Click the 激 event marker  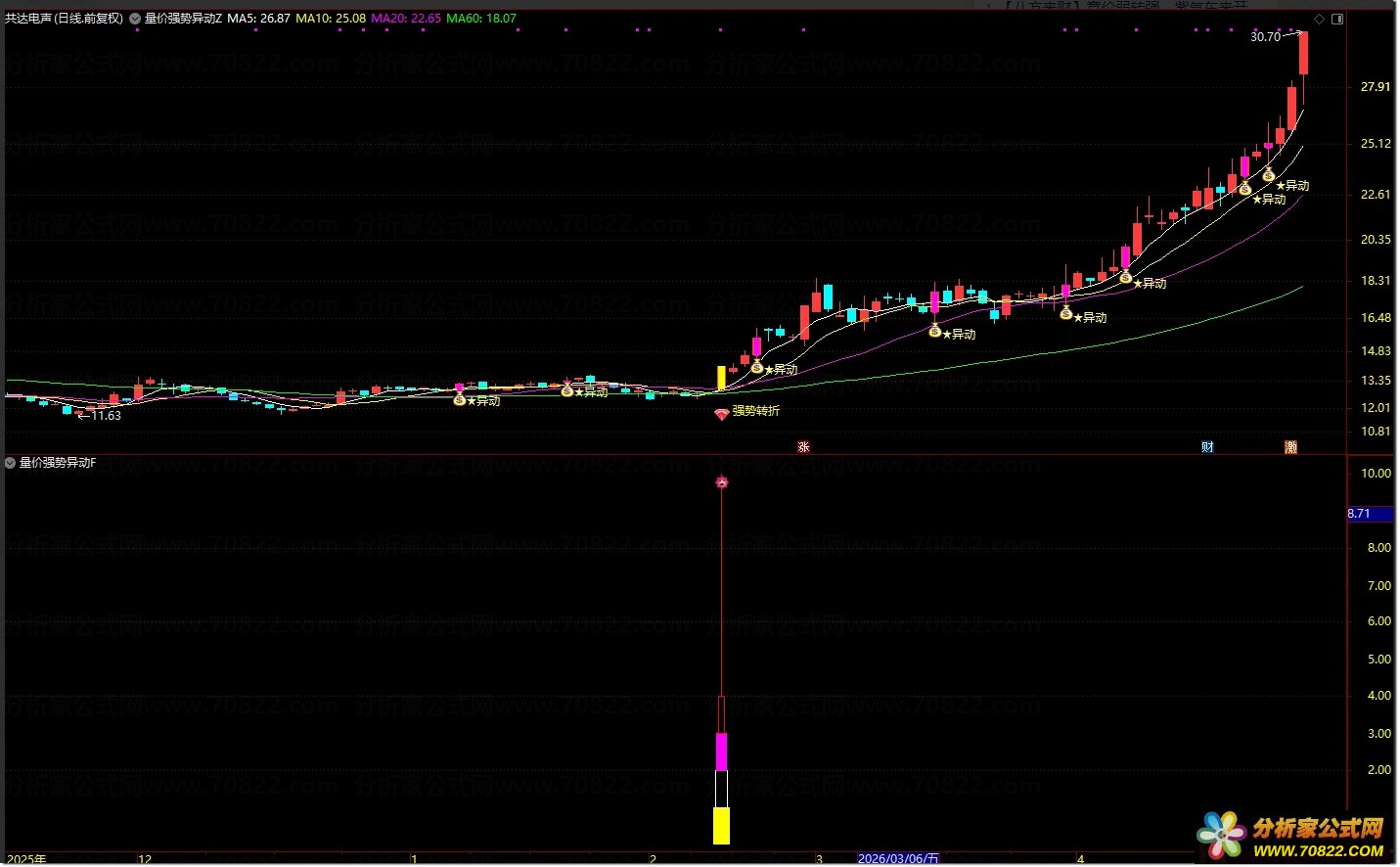1290,446
